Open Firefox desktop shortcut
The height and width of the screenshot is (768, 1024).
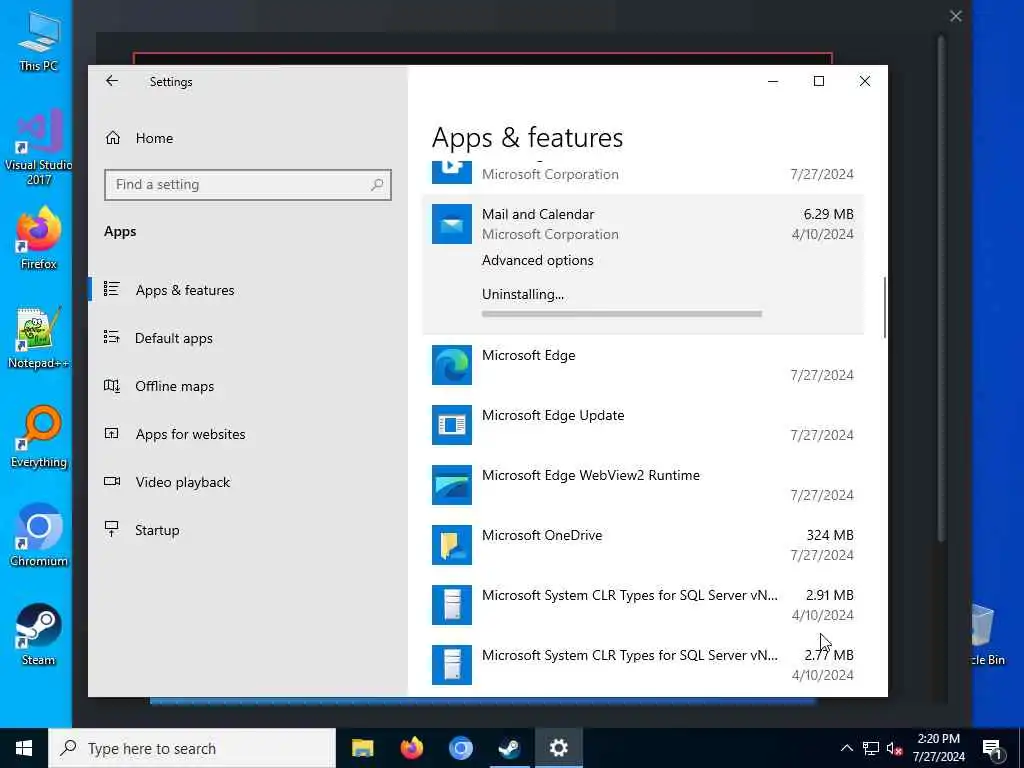(38, 238)
